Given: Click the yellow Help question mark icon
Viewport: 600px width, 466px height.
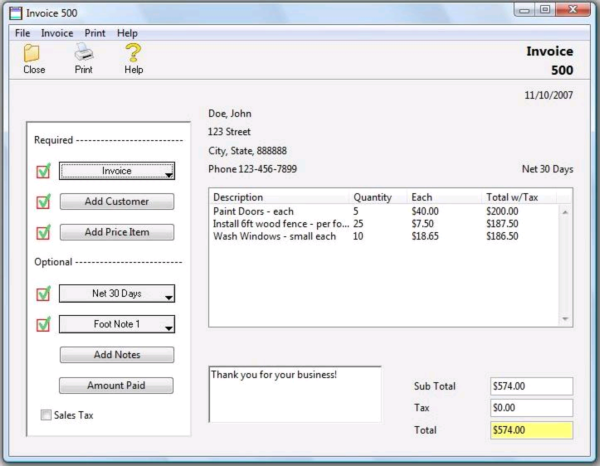Looking at the screenshot, I should pos(133,53).
